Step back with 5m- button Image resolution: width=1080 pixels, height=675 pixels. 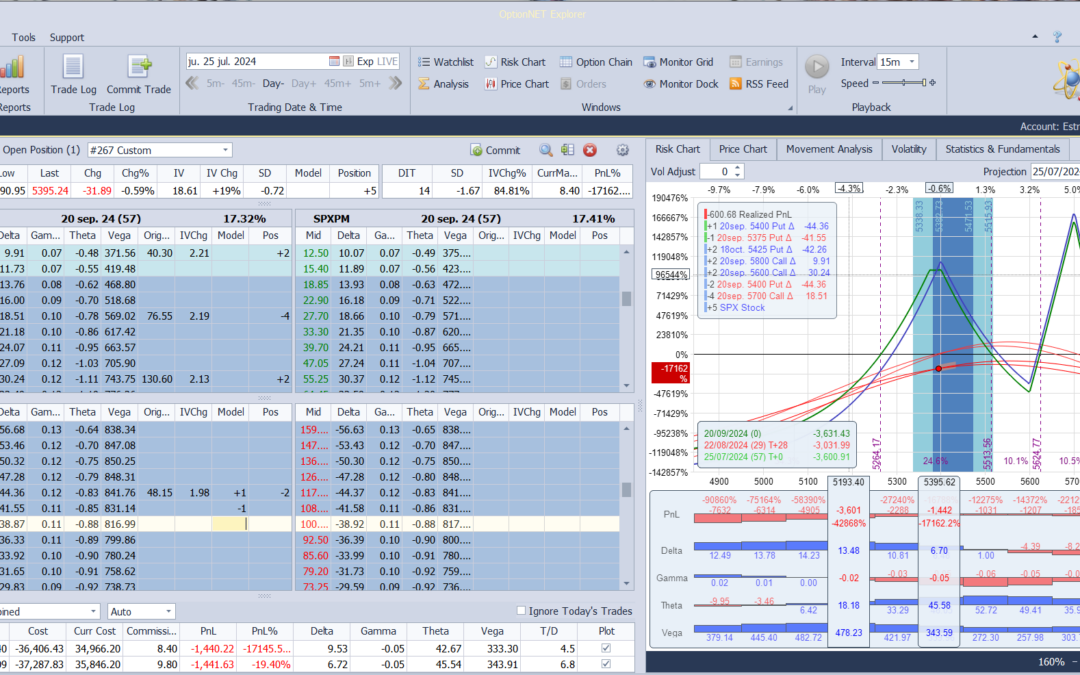[215, 83]
